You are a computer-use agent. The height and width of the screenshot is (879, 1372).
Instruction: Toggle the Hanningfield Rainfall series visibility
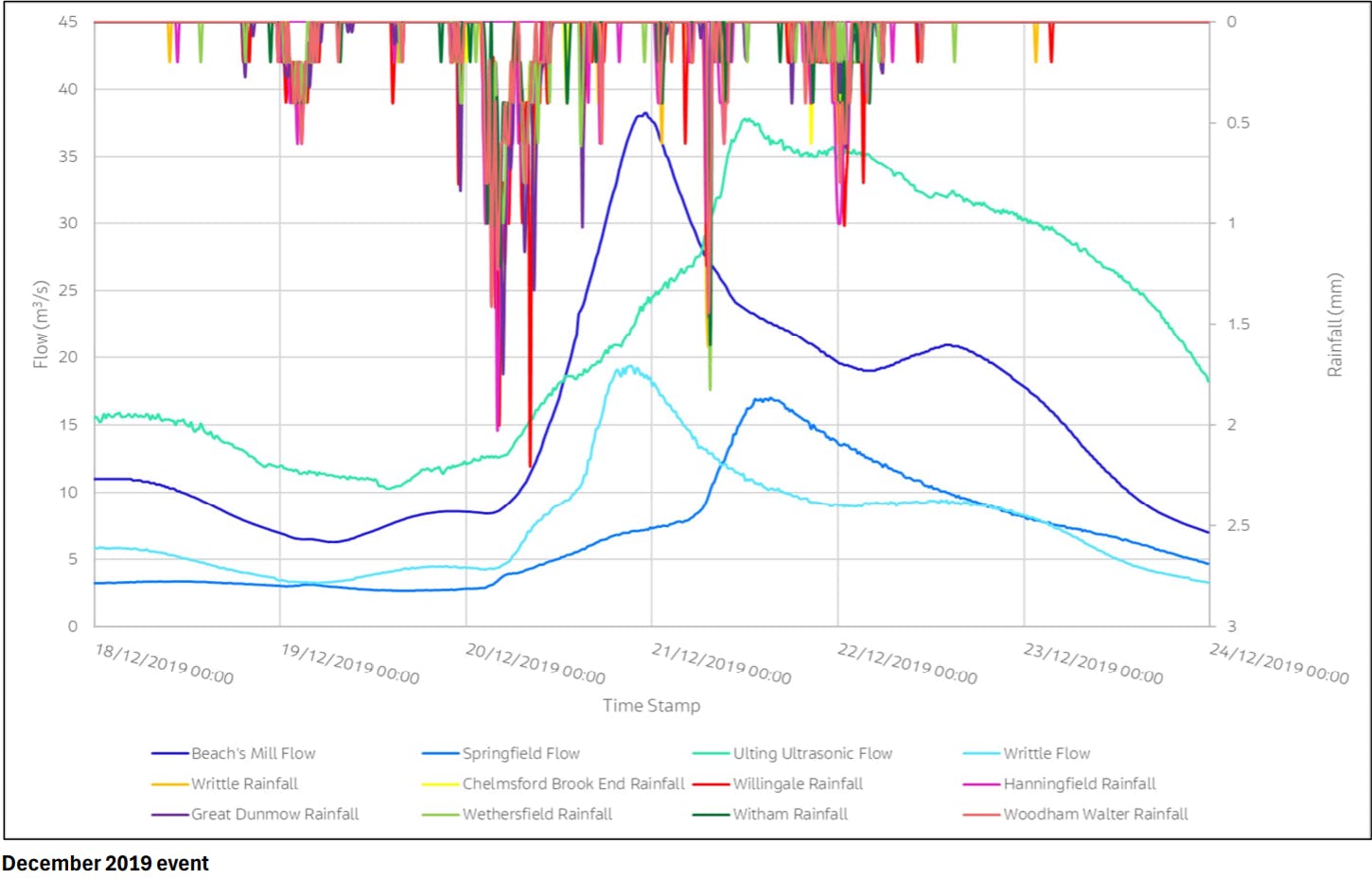click(x=979, y=783)
